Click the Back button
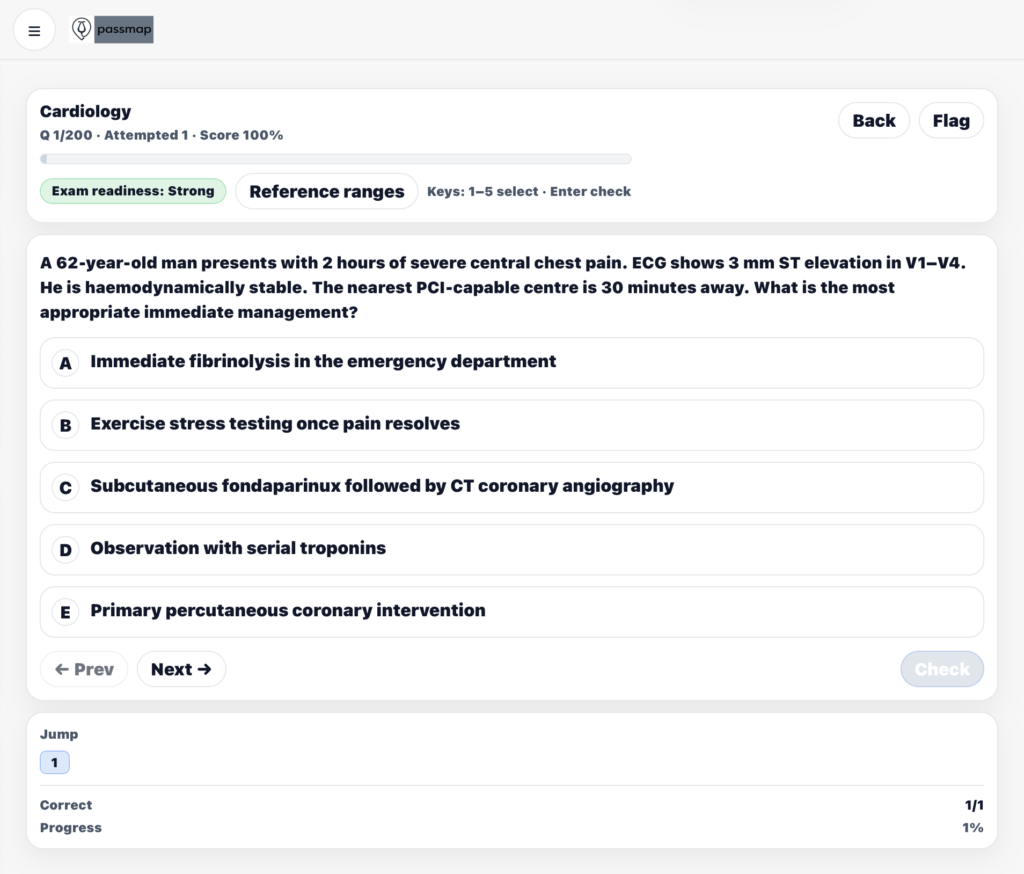The width and height of the screenshot is (1024, 874). click(x=873, y=120)
